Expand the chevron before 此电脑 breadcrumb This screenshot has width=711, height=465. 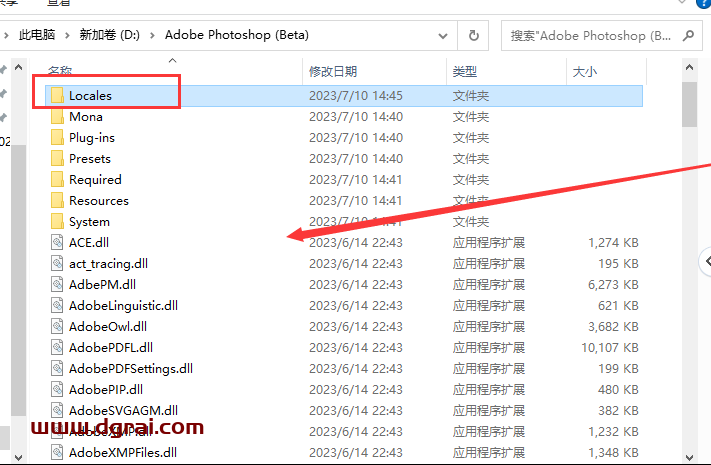6,35
